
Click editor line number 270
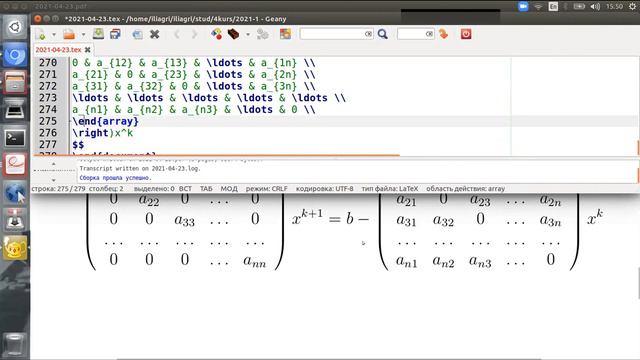coord(48,63)
